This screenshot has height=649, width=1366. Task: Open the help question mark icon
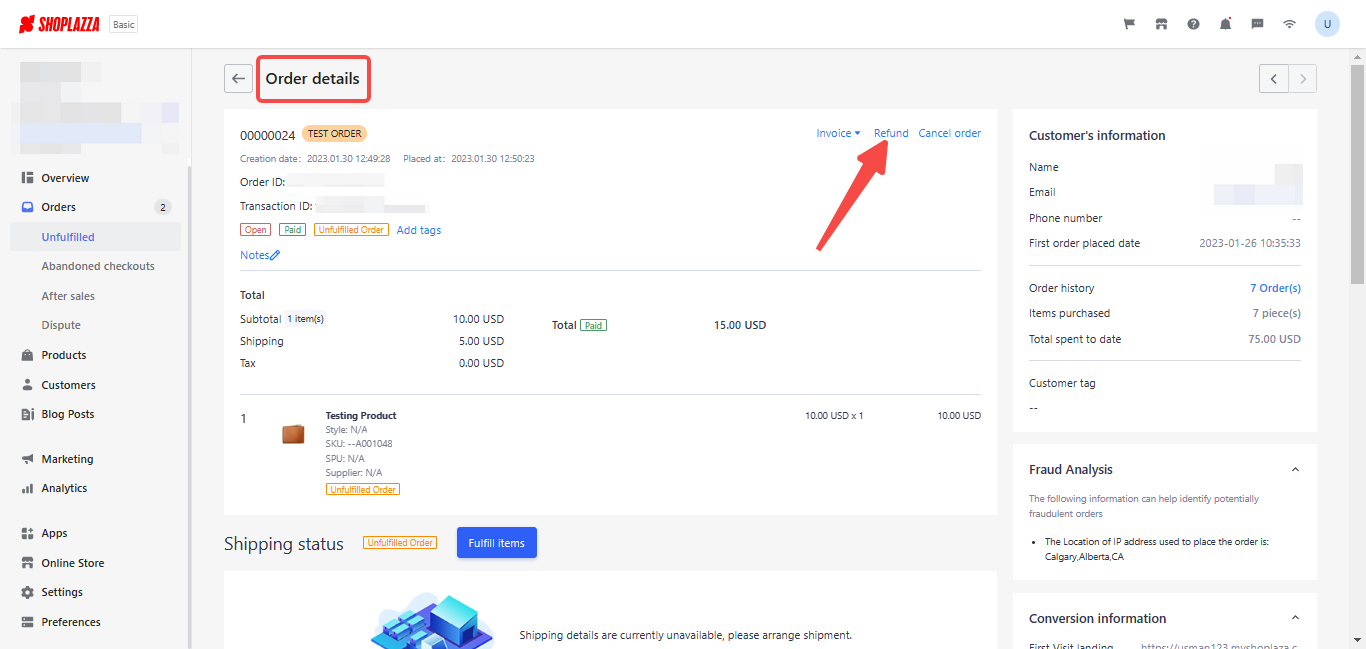pyautogui.click(x=1193, y=24)
